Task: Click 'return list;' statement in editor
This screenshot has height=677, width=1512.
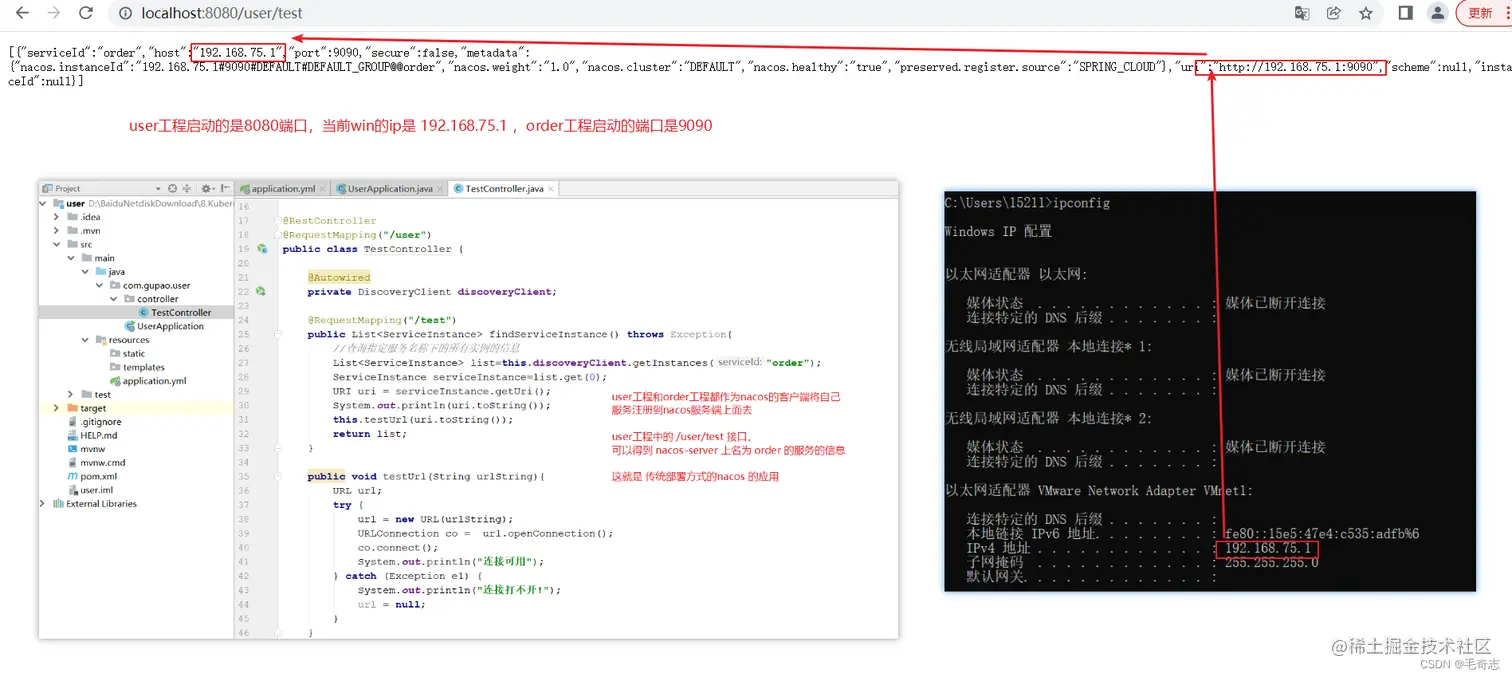Action: pos(370,434)
